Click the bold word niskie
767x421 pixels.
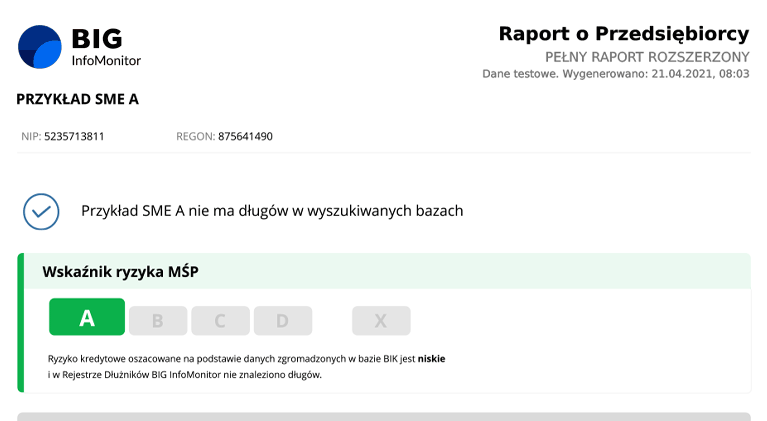click(431, 357)
